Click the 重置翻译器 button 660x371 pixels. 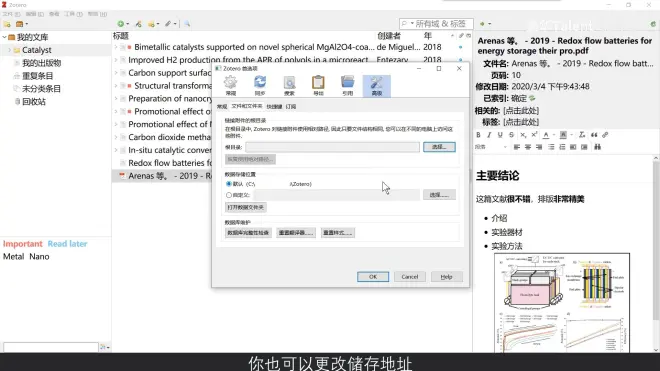tap(296, 233)
